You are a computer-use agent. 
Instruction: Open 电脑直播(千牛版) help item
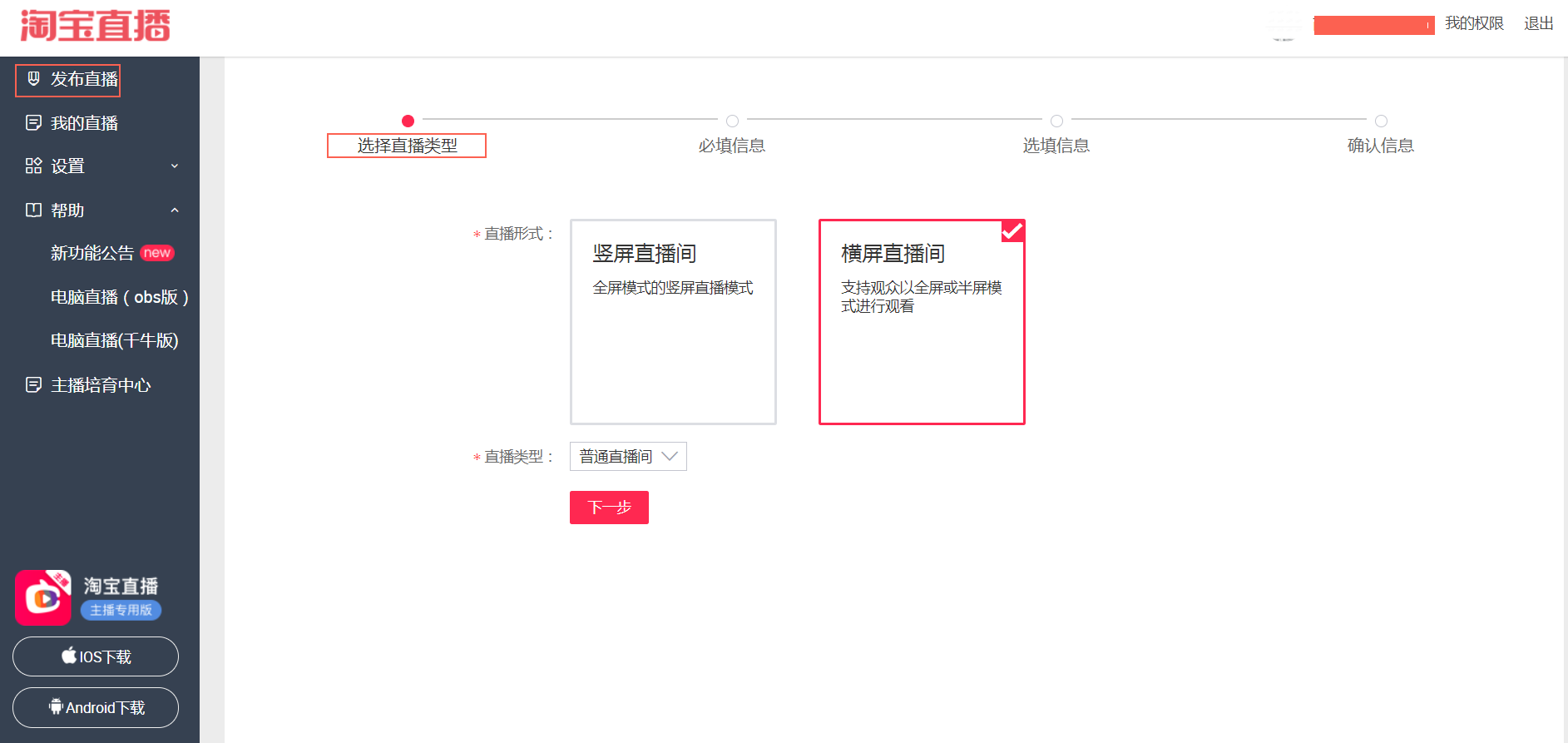click(115, 341)
